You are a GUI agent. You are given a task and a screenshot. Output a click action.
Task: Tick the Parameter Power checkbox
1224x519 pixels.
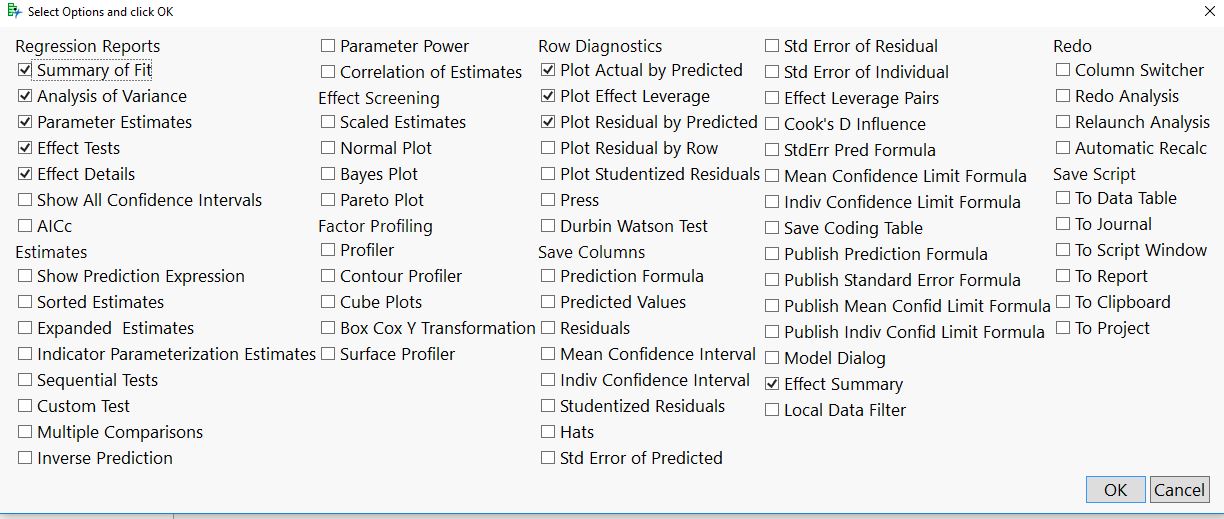click(x=328, y=46)
